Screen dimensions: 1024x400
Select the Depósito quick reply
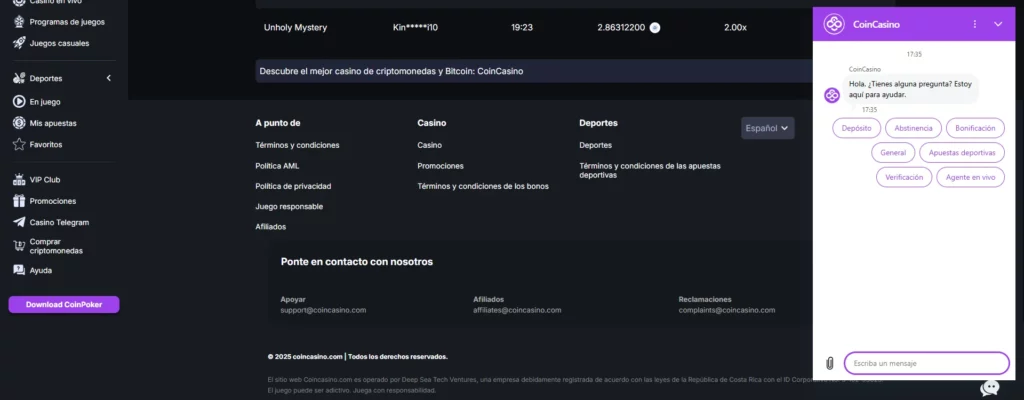tap(856, 128)
